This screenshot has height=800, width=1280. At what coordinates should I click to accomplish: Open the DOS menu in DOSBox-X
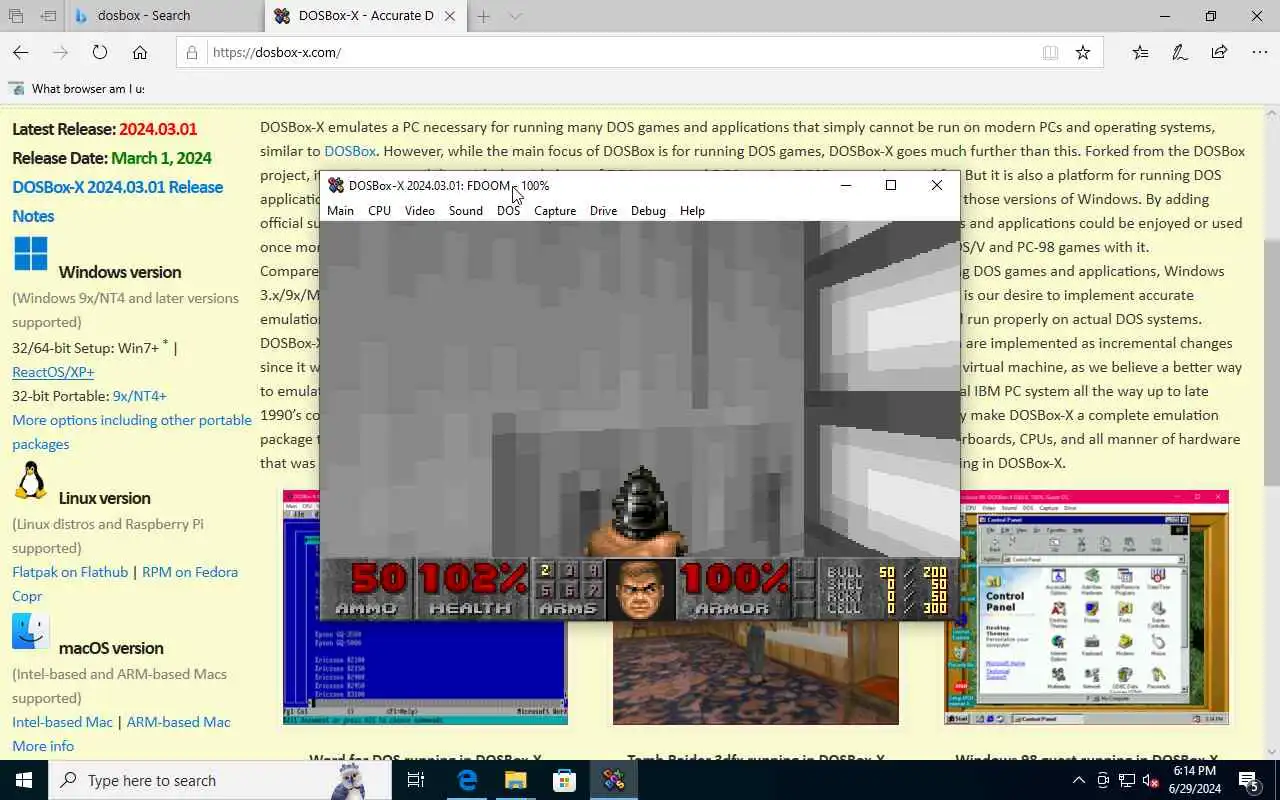tap(508, 211)
